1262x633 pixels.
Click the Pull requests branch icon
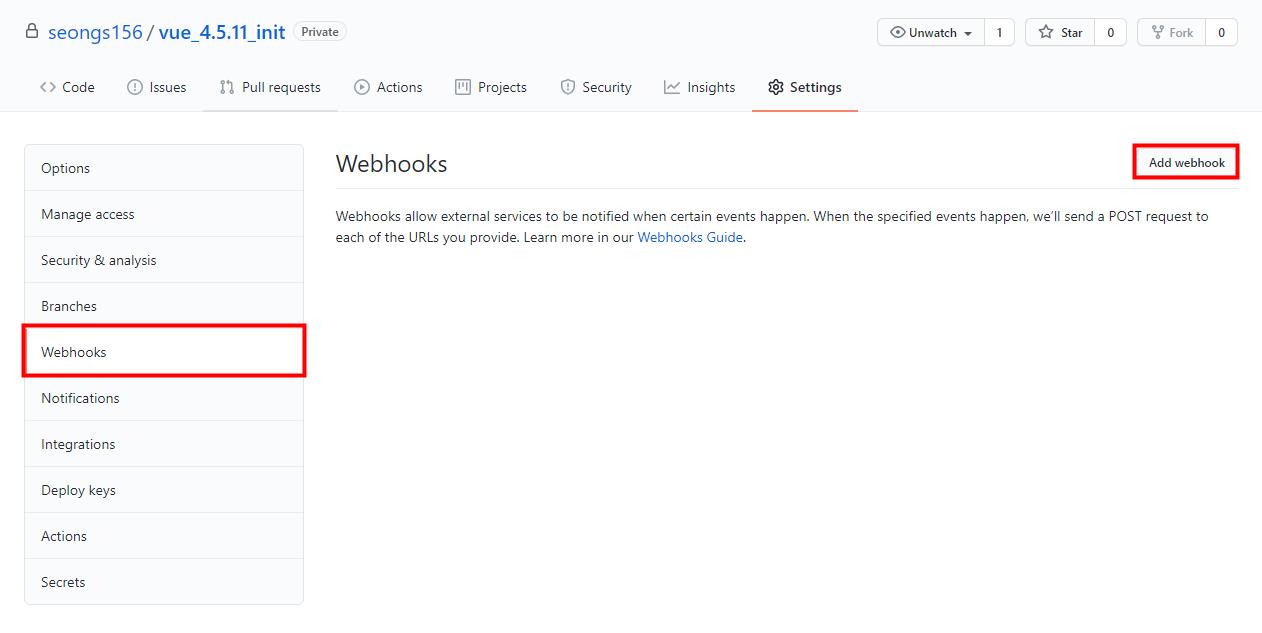click(x=227, y=87)
